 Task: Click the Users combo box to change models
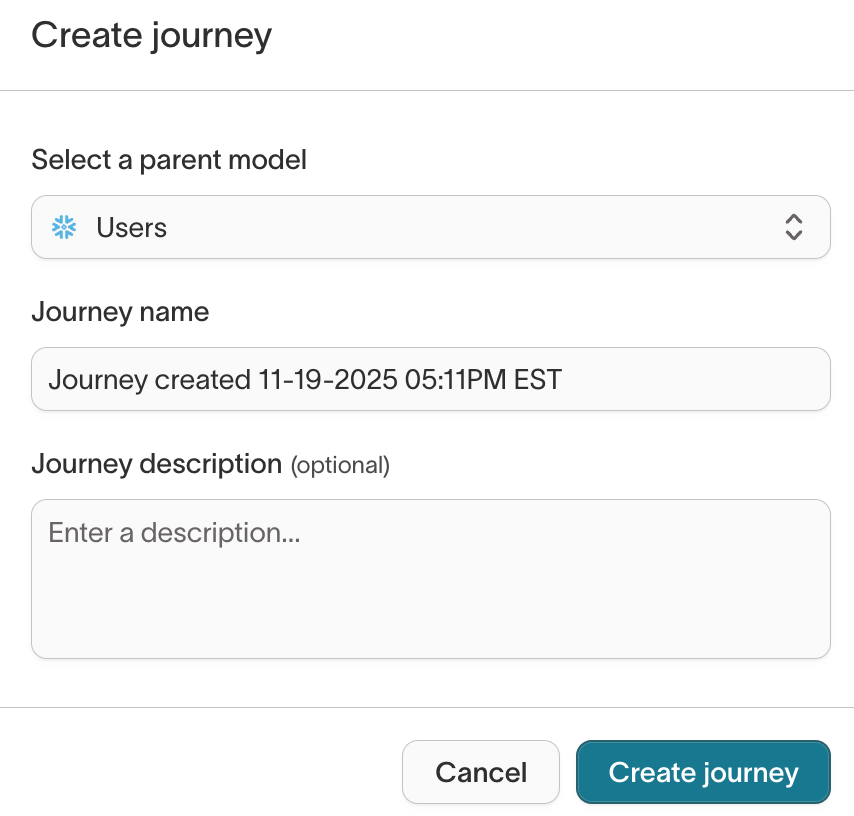pyautogui.click(x=430, y=227)
